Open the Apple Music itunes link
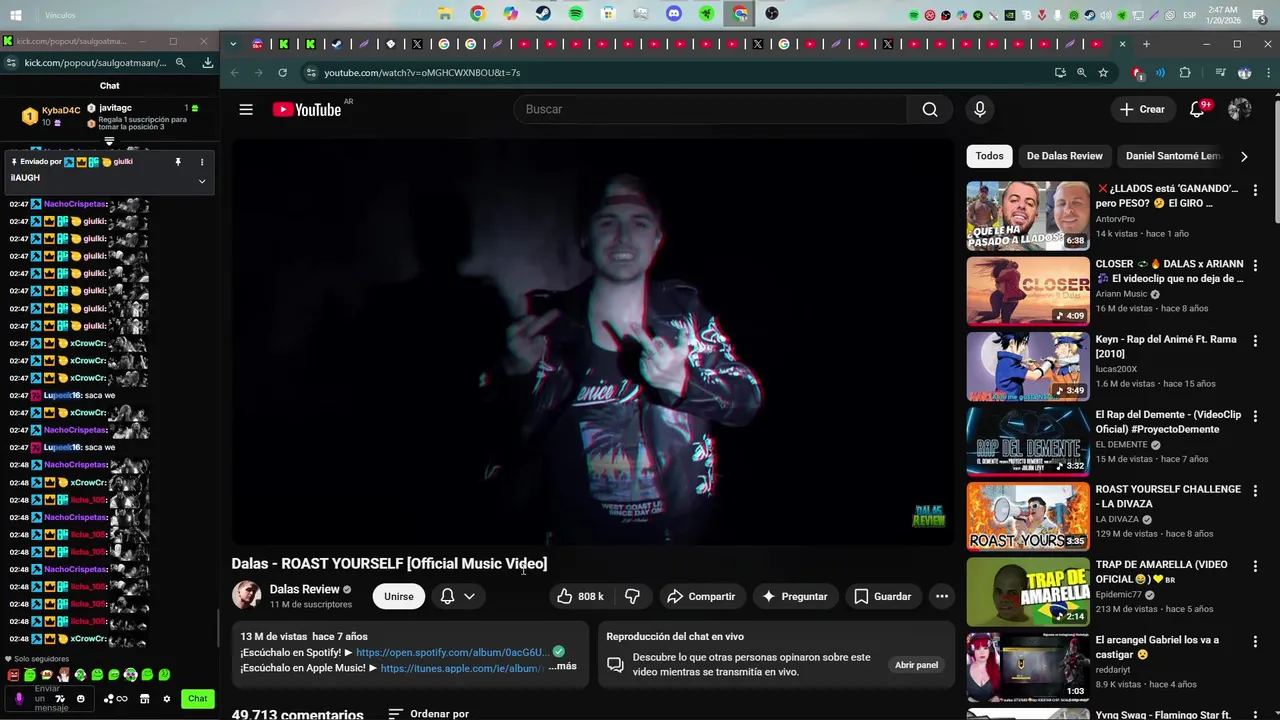This screenshot has width=1280, height=720. (x=463, y=668)
